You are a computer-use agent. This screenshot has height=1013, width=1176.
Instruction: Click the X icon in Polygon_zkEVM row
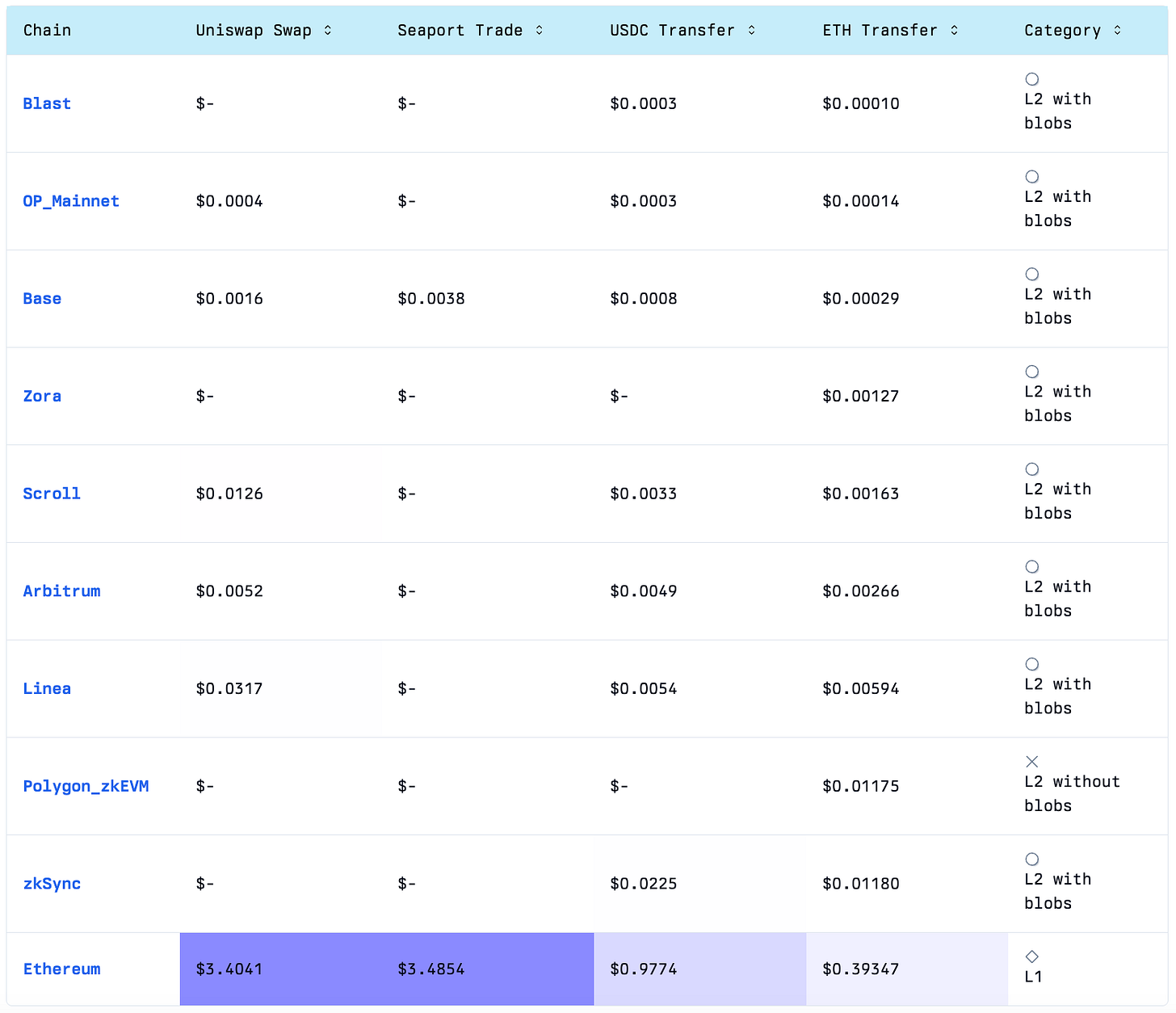click(x=1032, y=762)
